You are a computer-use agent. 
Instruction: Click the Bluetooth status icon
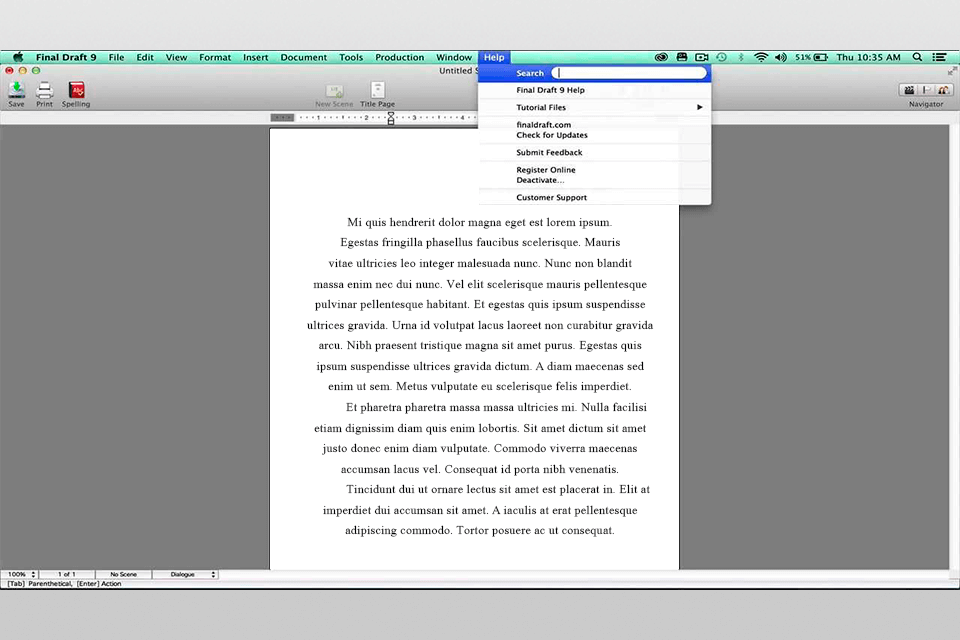click(741, 57)
